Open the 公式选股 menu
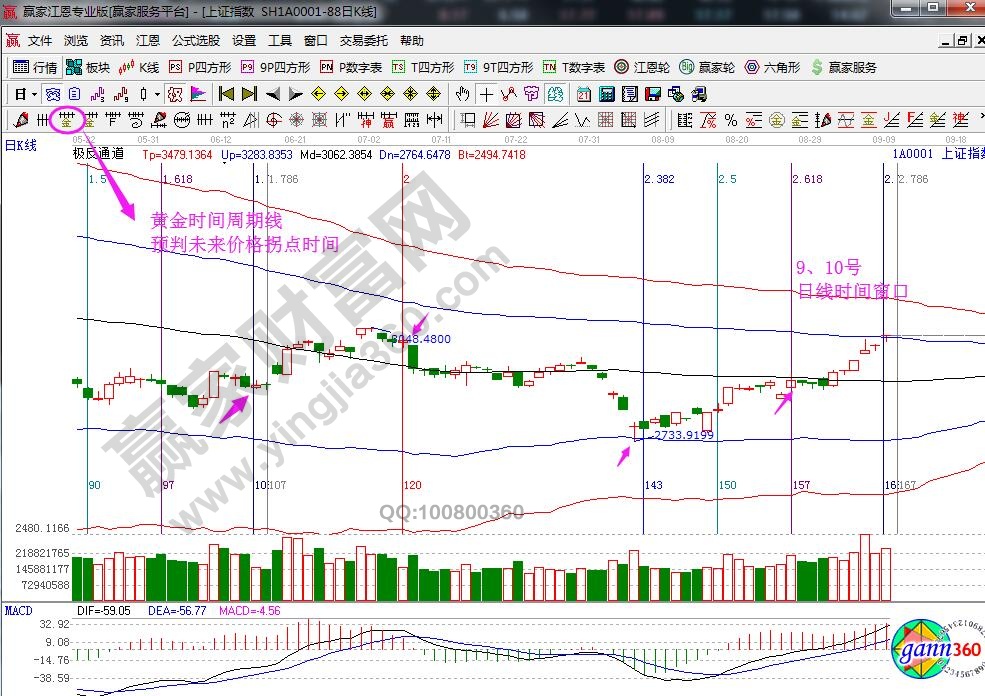Image resolution: width=985 pixels, height=696 pixels. pos(196,41)
